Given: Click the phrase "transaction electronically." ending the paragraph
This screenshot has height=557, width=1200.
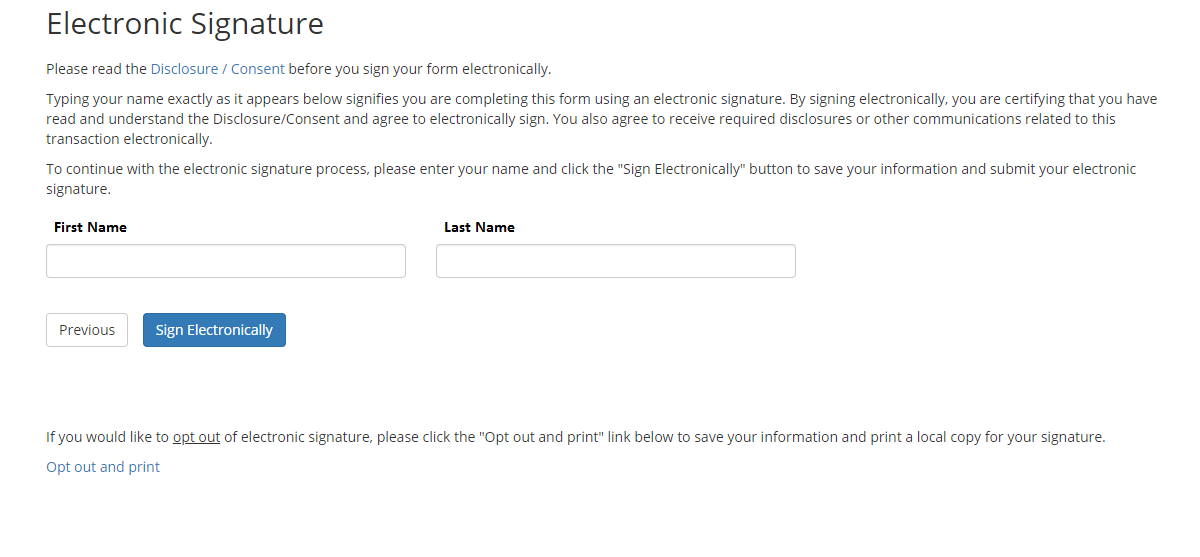Looking at the screenshot, I should pos(129,139).
